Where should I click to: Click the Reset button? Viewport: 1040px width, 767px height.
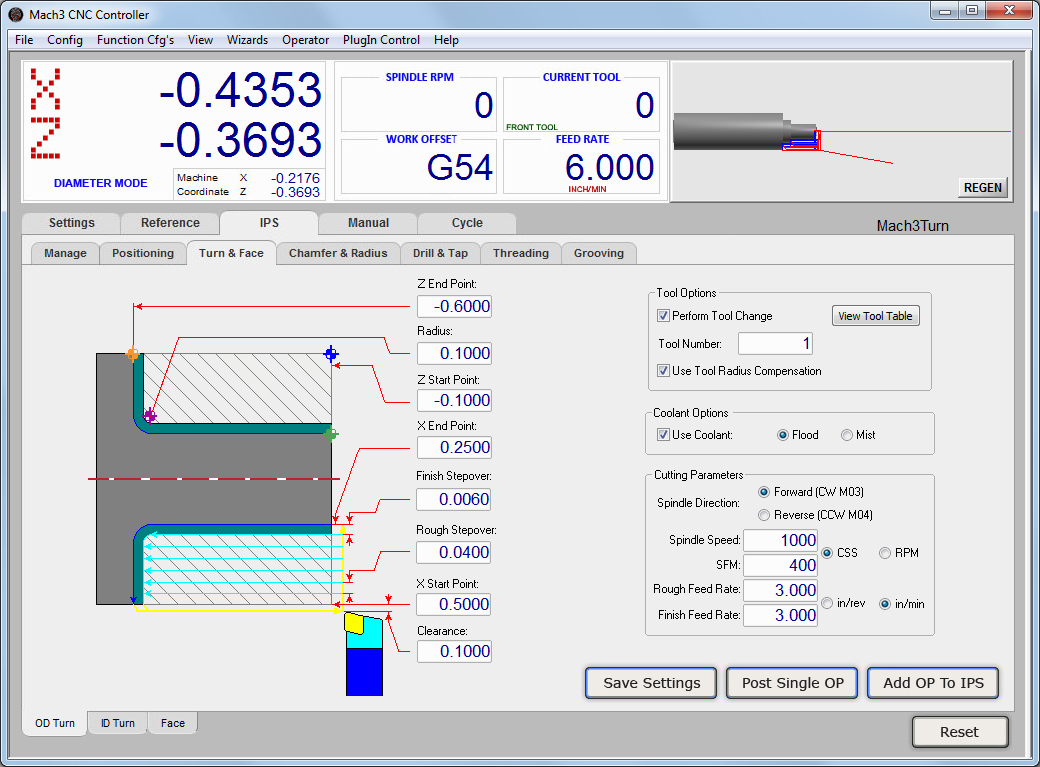[960, 732]
